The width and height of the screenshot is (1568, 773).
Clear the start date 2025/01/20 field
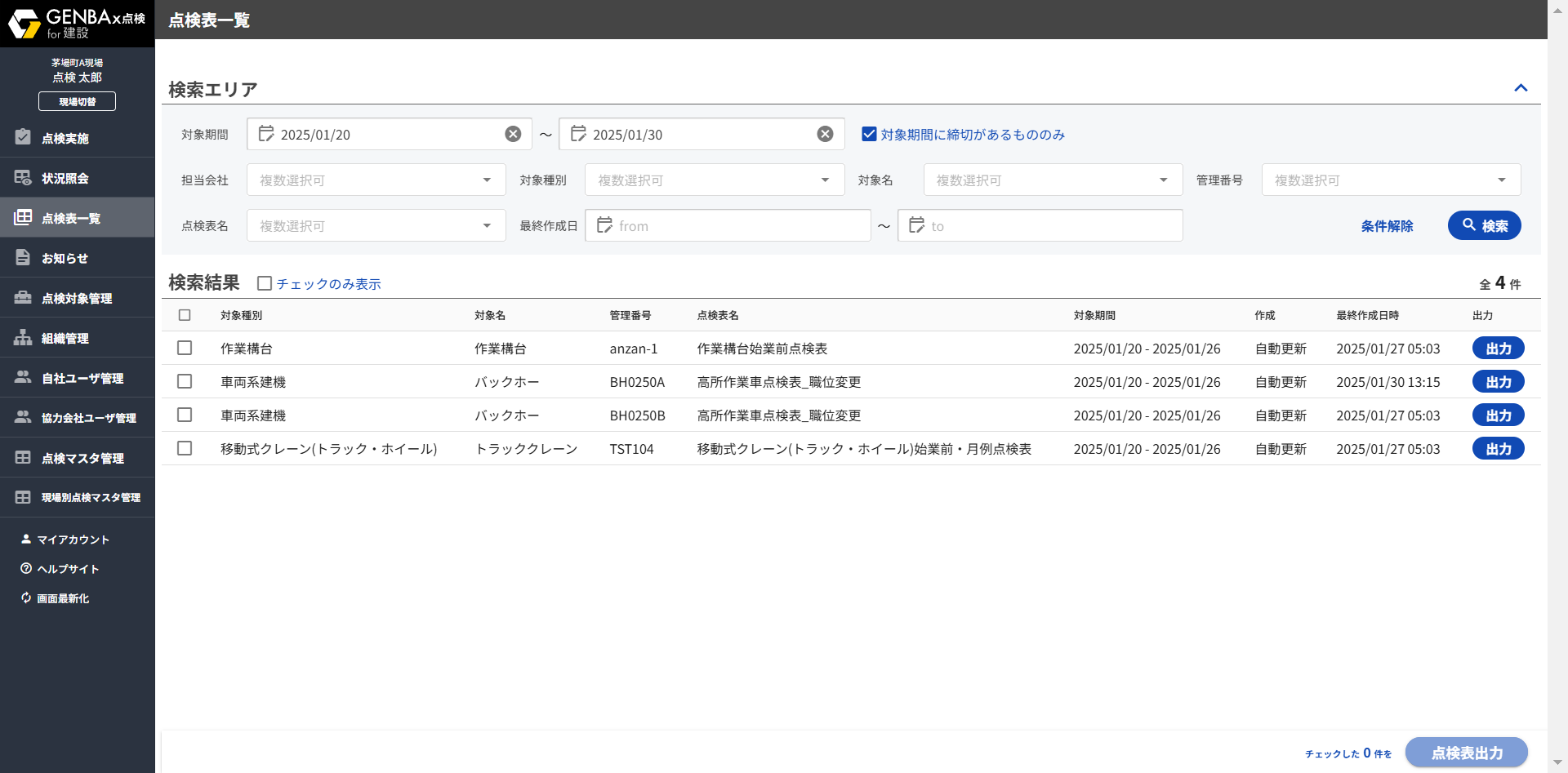pos(513,134)
